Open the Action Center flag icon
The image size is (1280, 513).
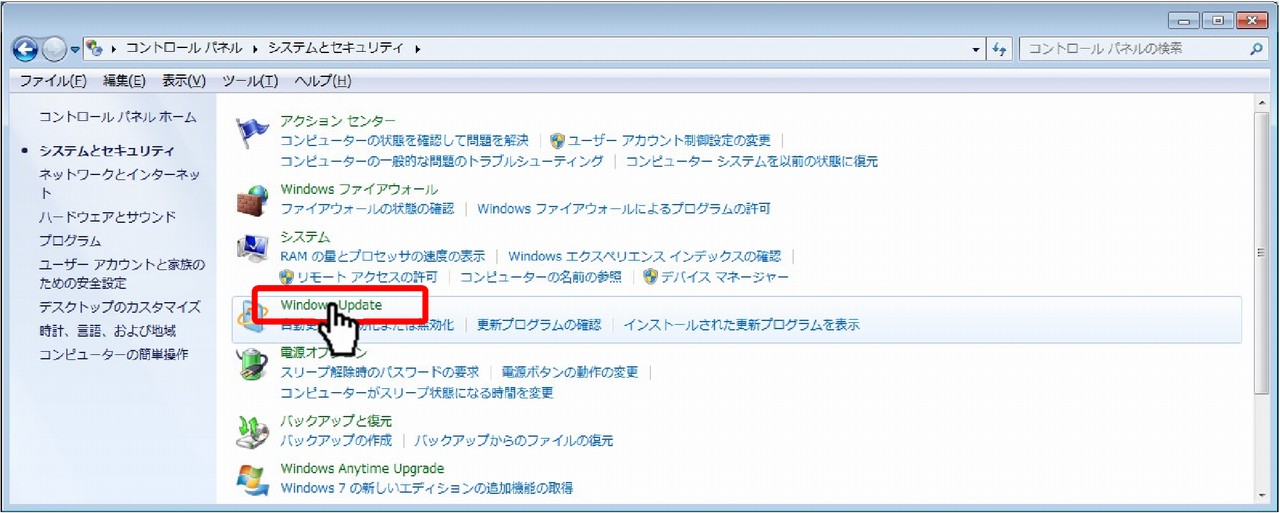(252, 133)
